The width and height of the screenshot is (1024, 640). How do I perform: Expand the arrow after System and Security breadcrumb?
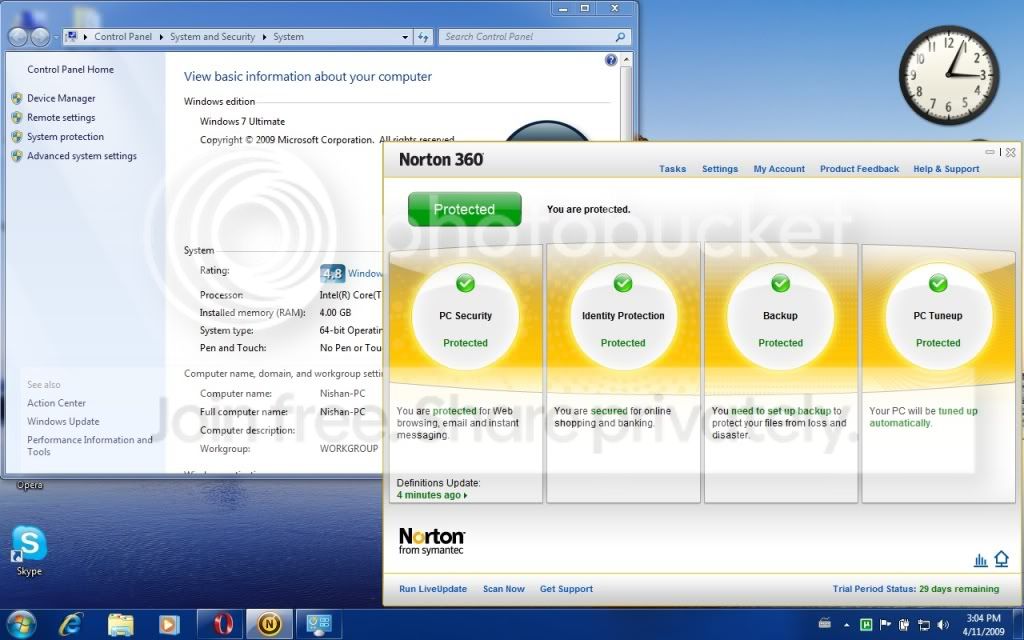(x=264, y=37)
